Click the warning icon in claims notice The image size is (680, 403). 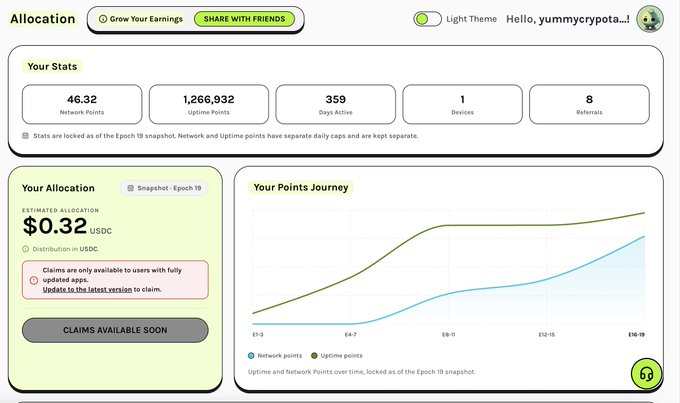coord(33,280)
